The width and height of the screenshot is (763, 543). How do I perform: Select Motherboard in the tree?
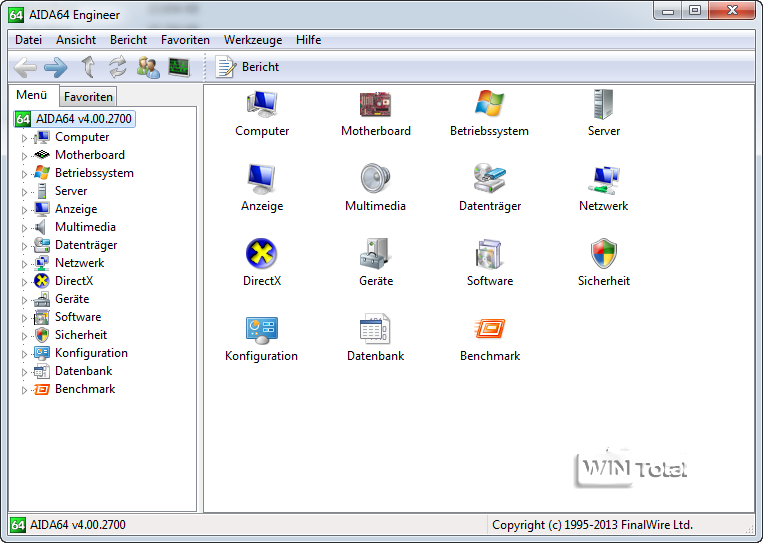pyautogui.click(x=90, y=155)
